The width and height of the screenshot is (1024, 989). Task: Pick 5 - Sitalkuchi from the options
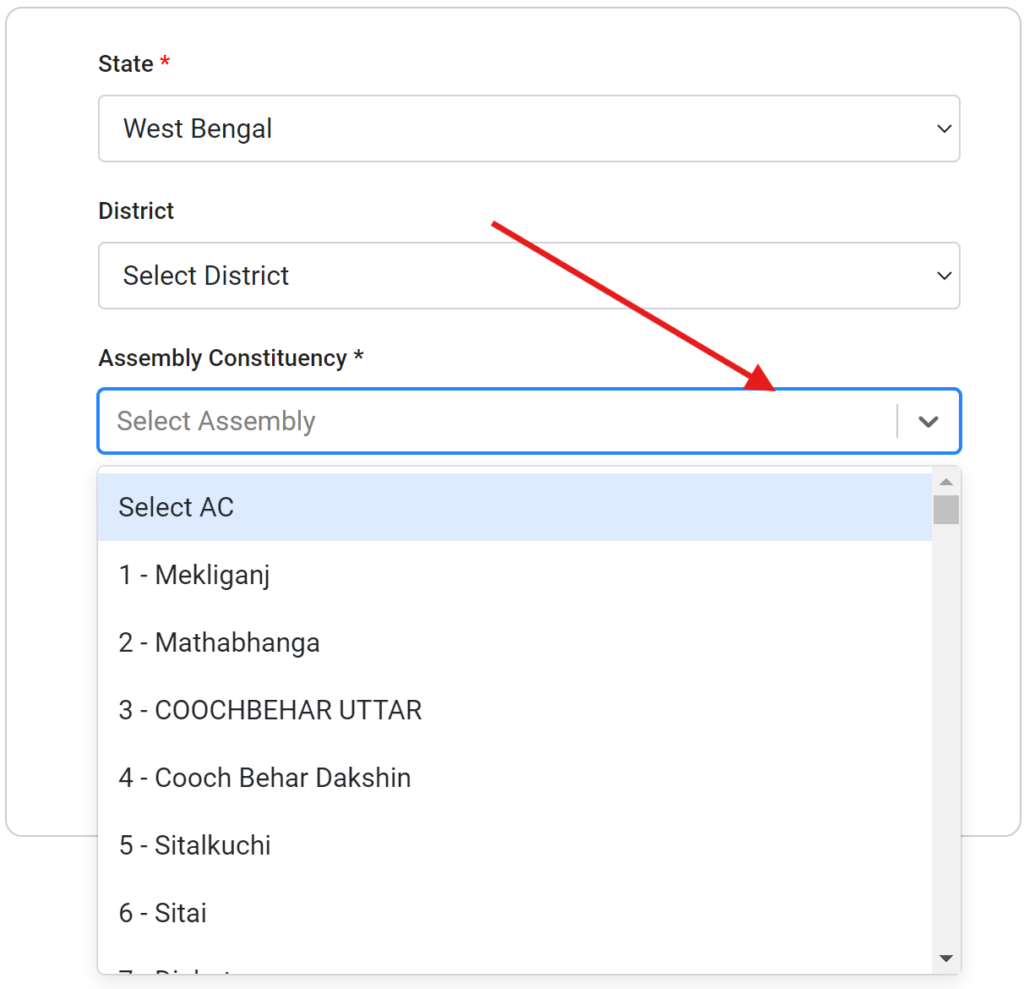tap(194, 846)
